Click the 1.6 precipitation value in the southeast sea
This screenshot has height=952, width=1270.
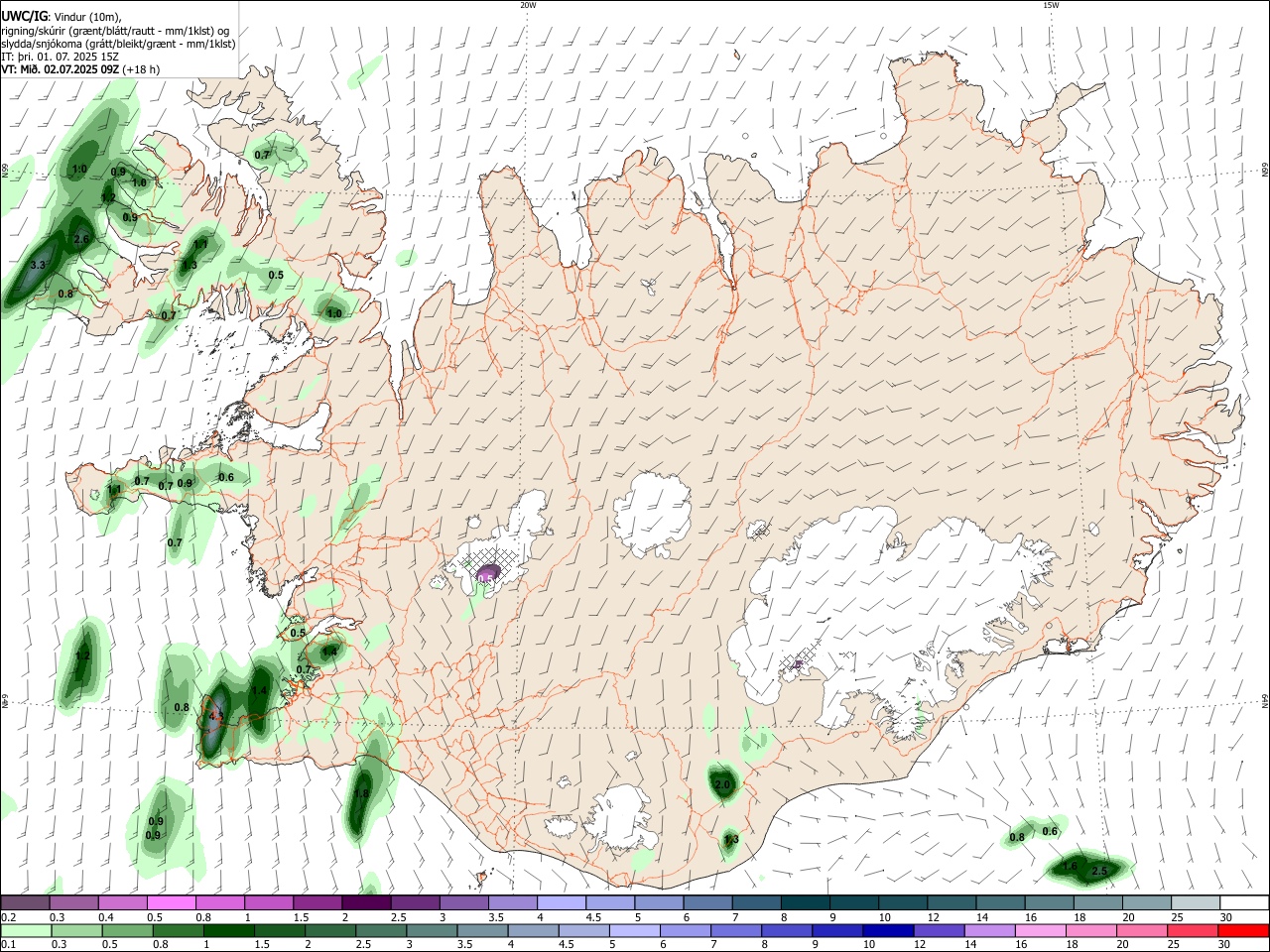pos(1070,867)
